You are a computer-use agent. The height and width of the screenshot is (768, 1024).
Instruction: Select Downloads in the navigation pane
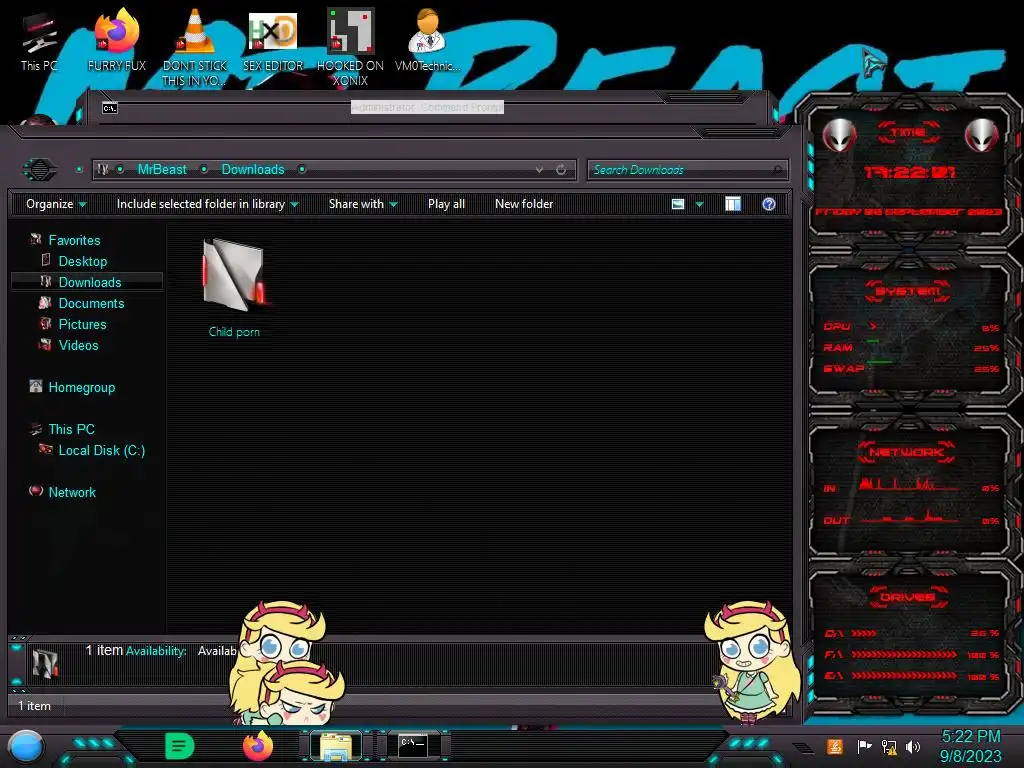pos(89,282)
